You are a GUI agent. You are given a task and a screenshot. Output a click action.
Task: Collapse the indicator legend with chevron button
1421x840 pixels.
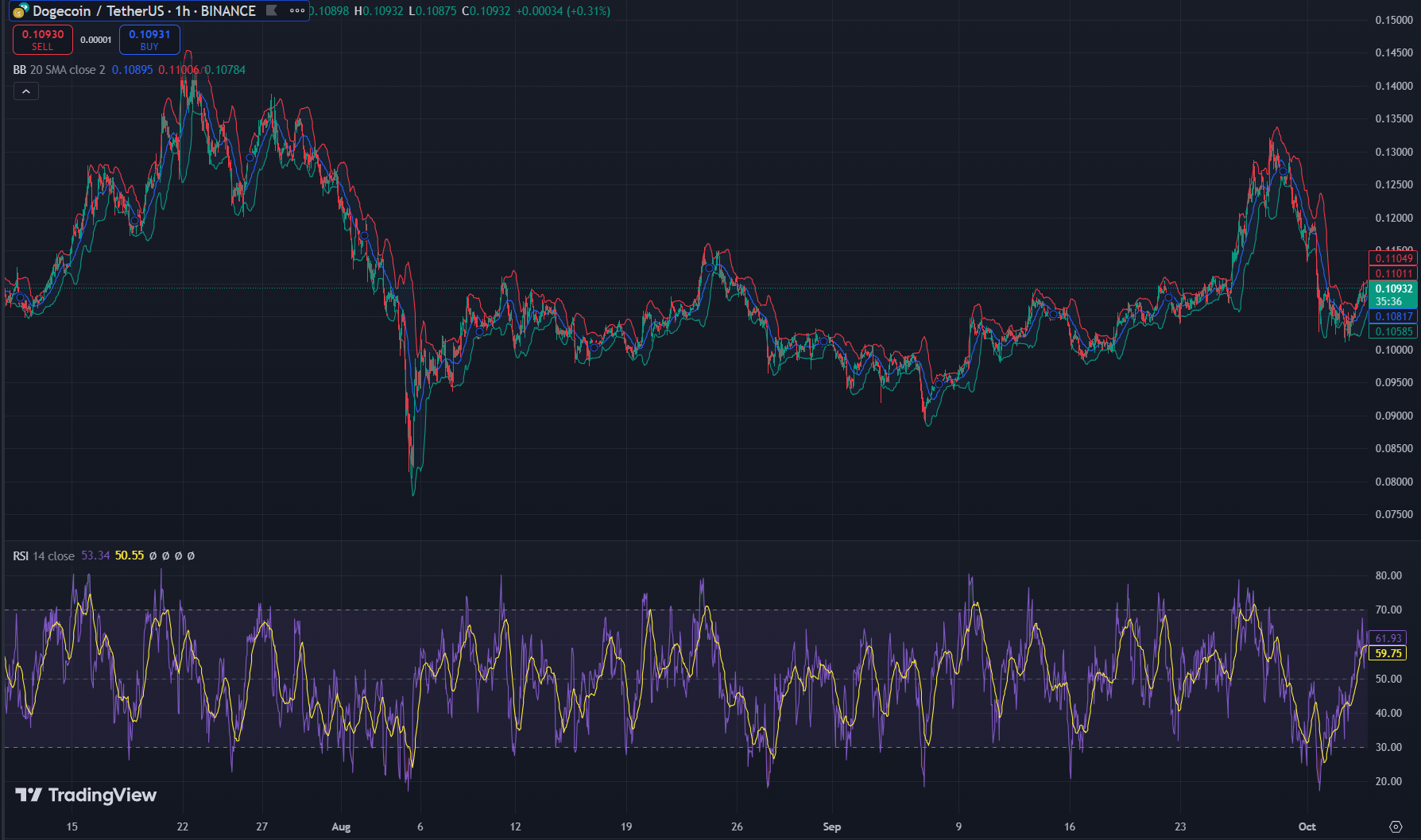pos(26,91)
